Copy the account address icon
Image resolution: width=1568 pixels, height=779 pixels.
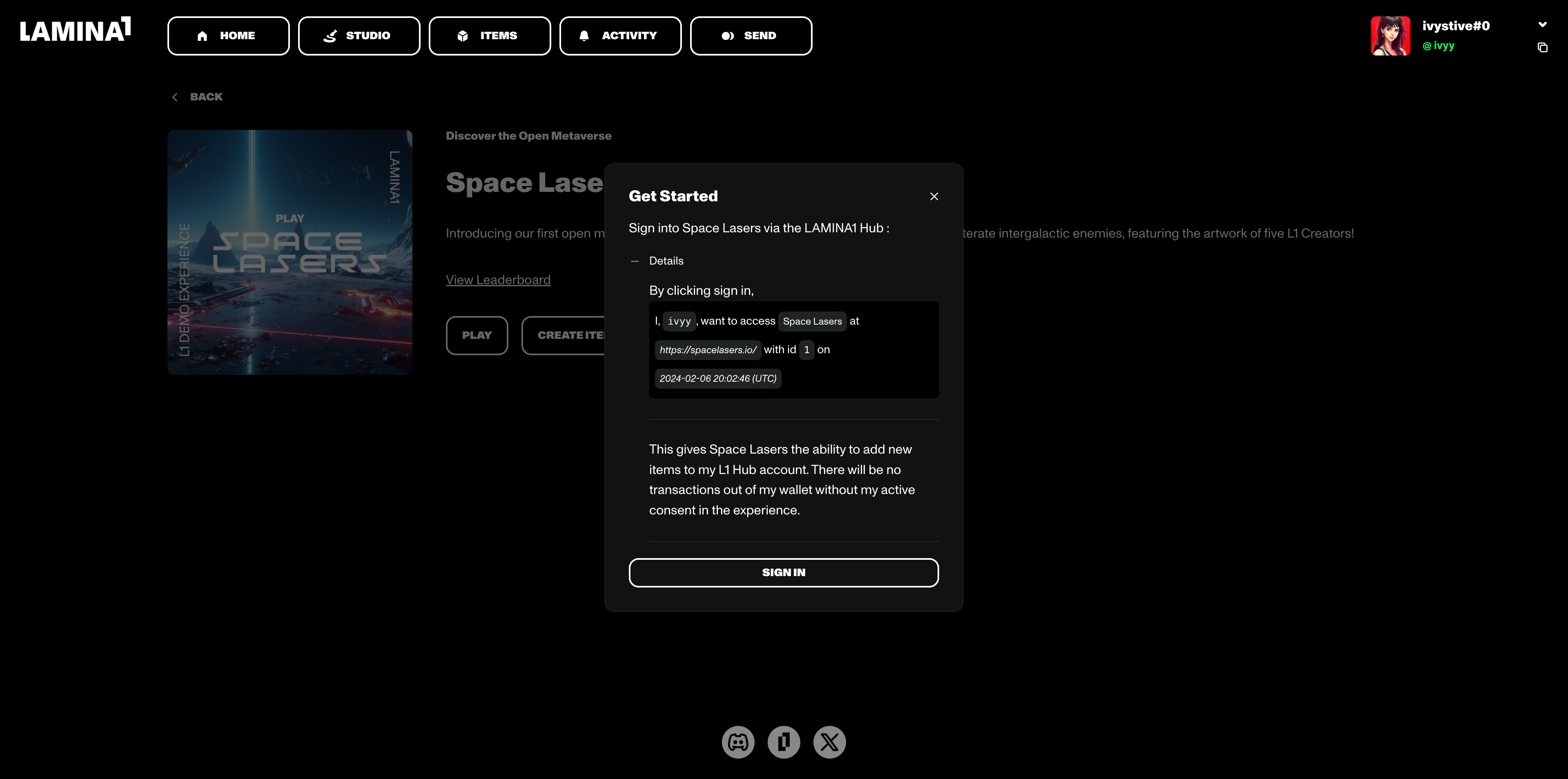click(x=1542, y=47)
